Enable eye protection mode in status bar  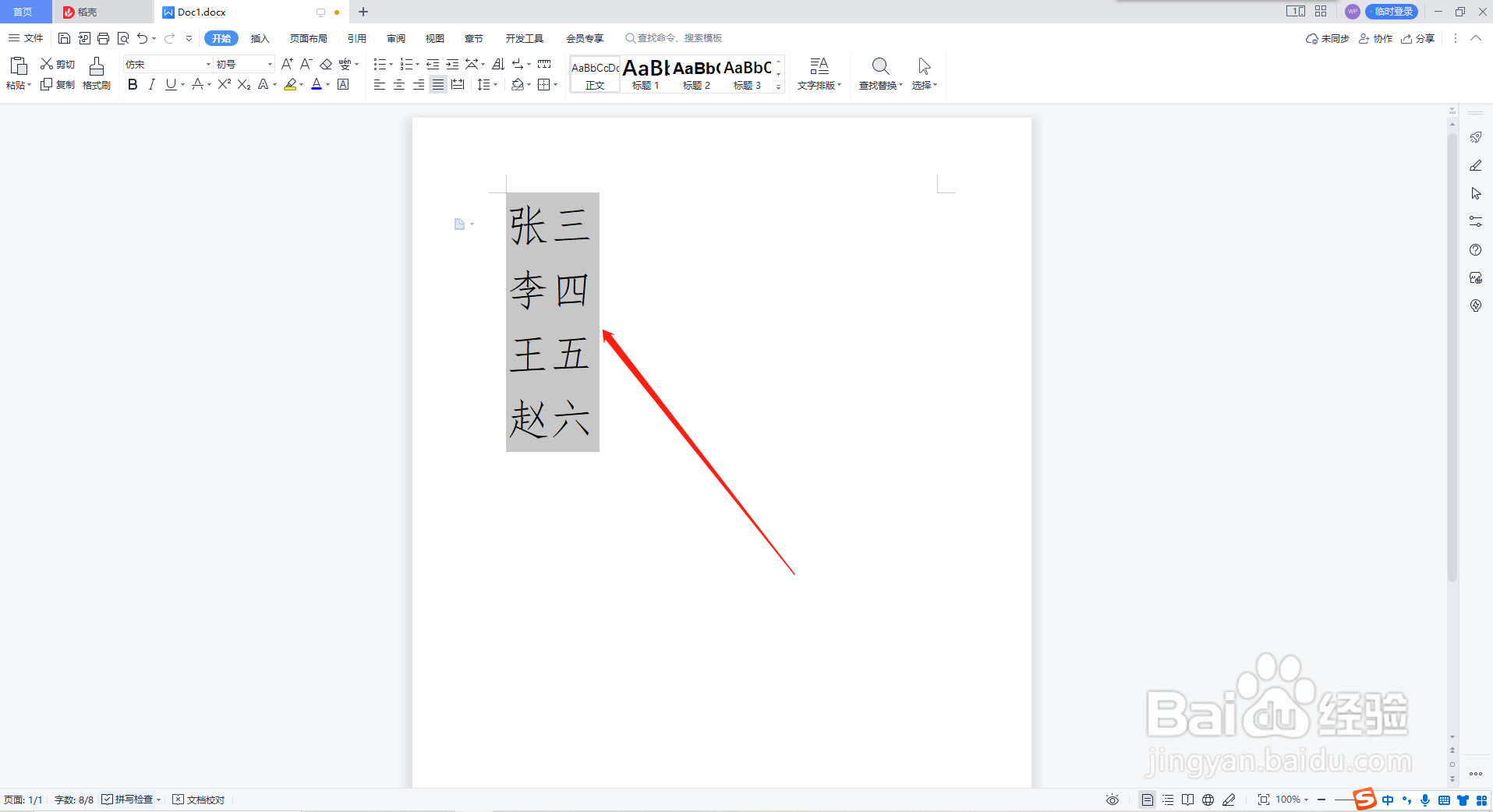click(1112, 800)
